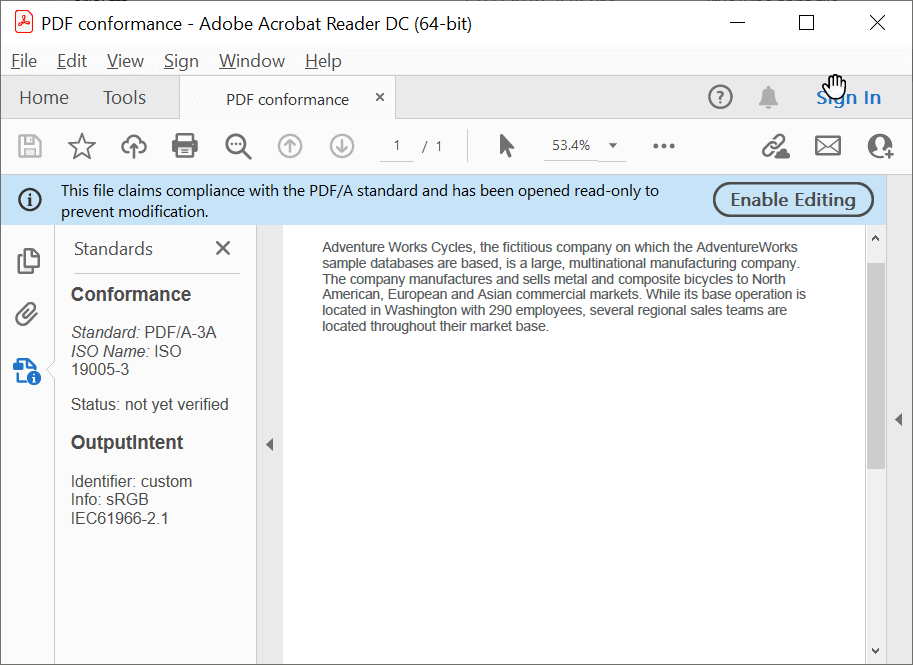The image size is (913, 665).
Task: Close the PDF conformance tab
Action: (x=380, y=97)
